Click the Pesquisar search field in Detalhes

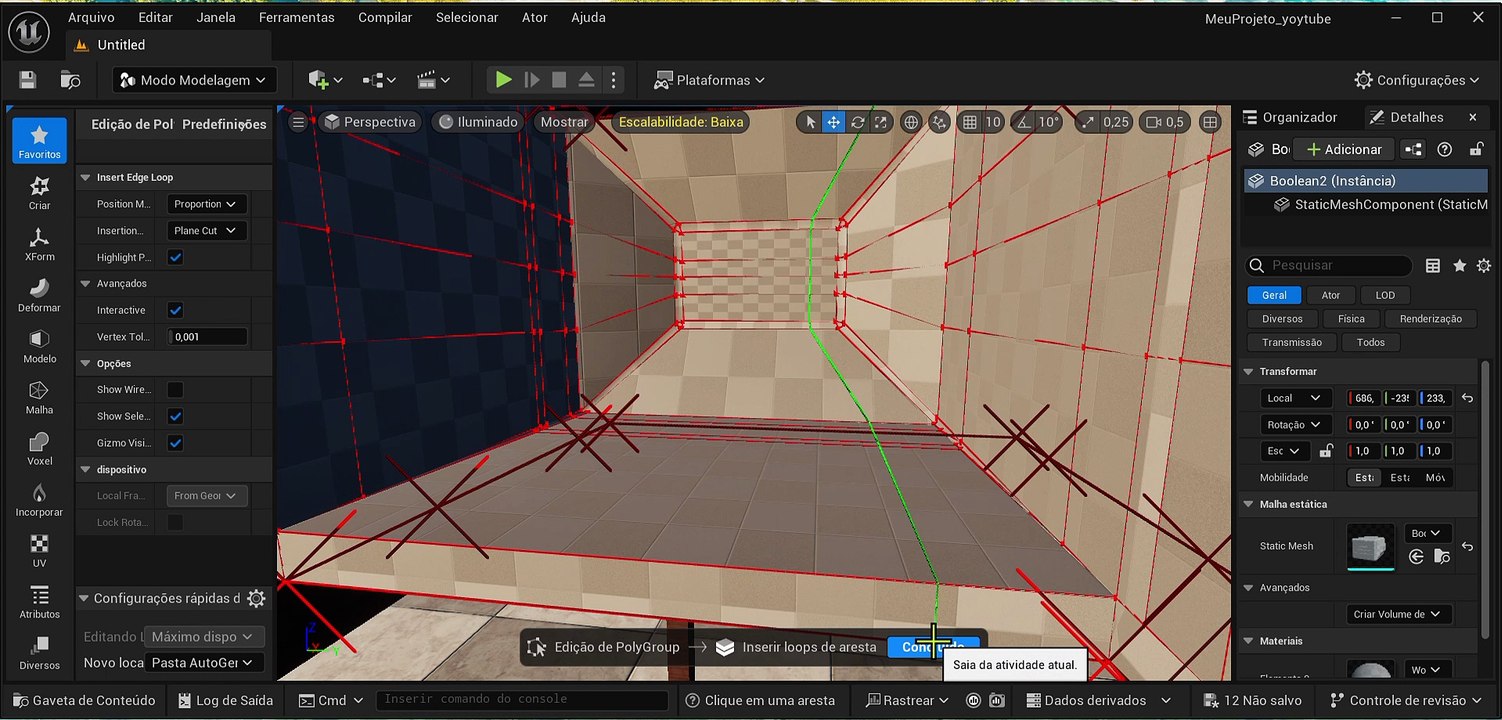(x=1330, y=266)
